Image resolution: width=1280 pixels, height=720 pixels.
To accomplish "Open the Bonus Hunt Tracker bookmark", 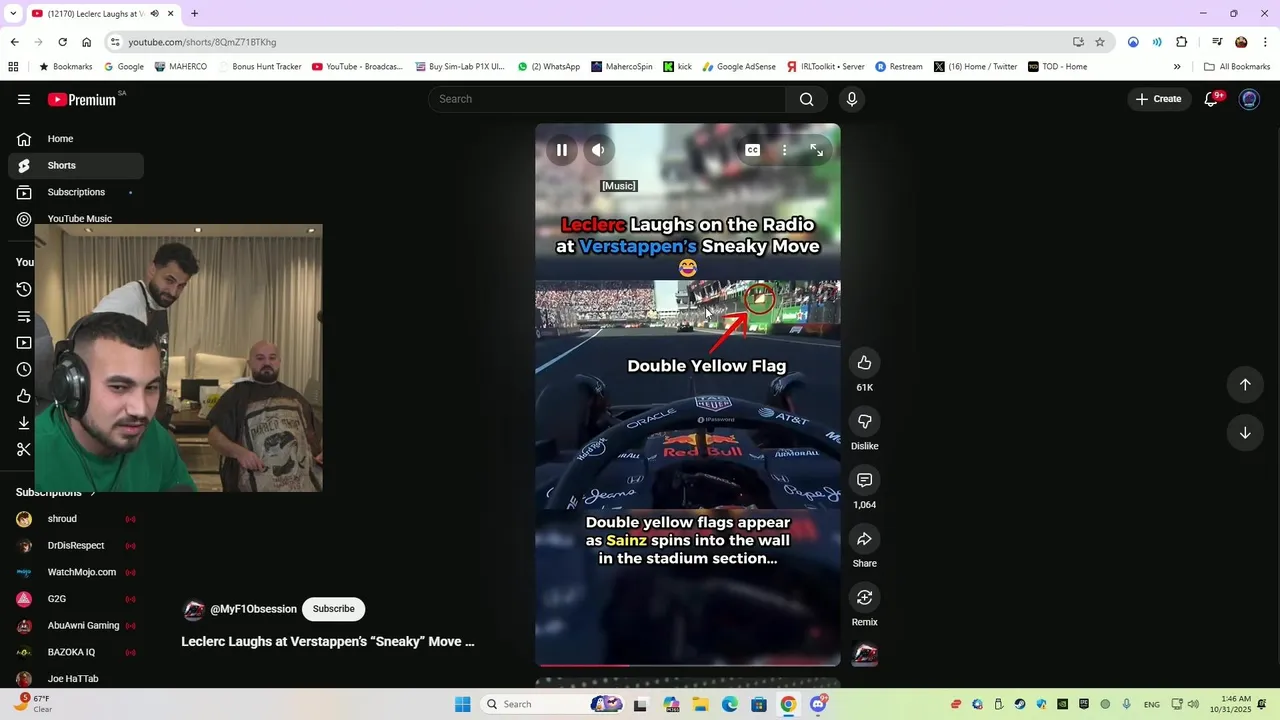I will click(x=259, y=67).
